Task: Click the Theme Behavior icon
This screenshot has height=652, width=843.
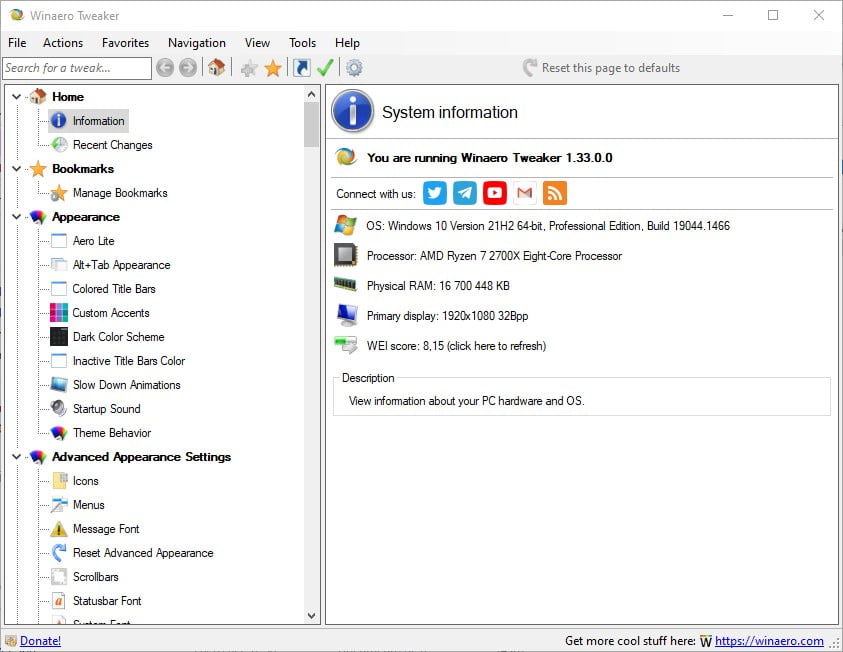Action: (x=59, y=433)
